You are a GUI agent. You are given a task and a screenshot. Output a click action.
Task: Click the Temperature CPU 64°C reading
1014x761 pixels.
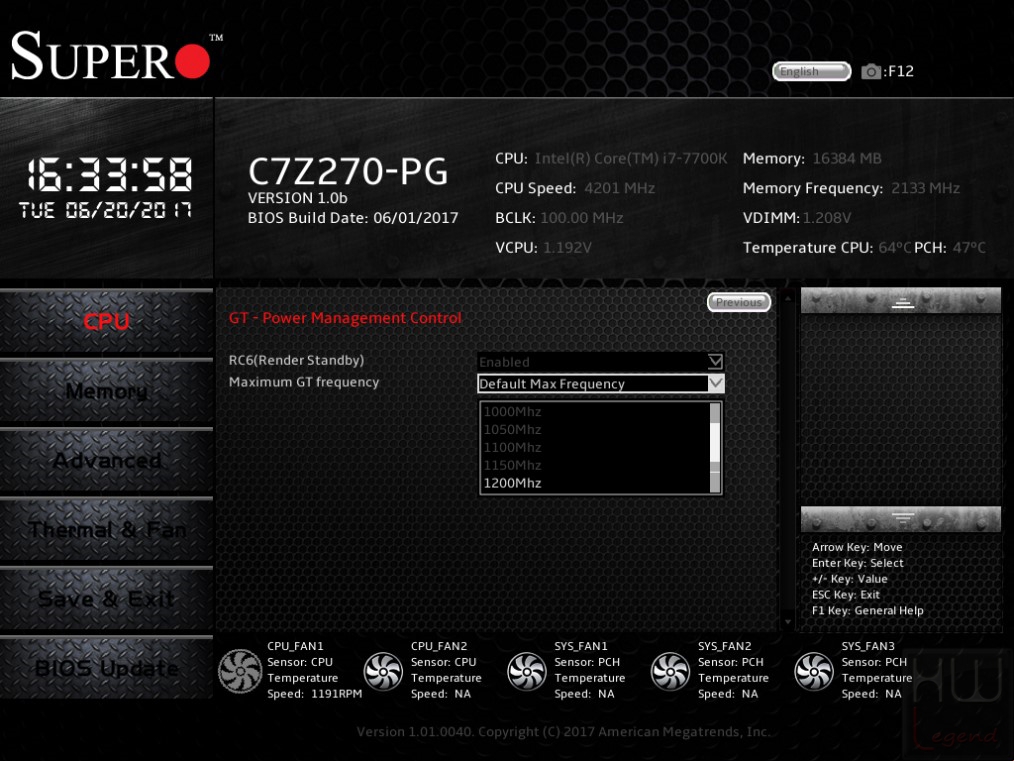pos(894,248)
